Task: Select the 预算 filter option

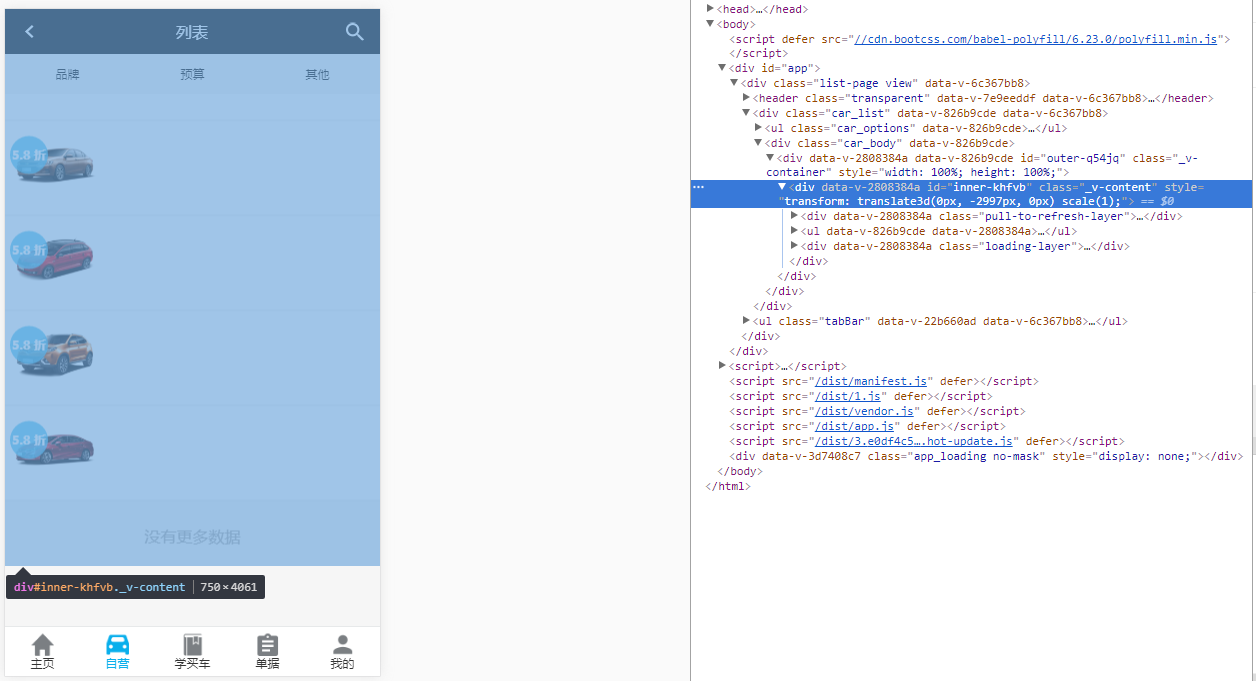Action: click(x=192, y=74)
